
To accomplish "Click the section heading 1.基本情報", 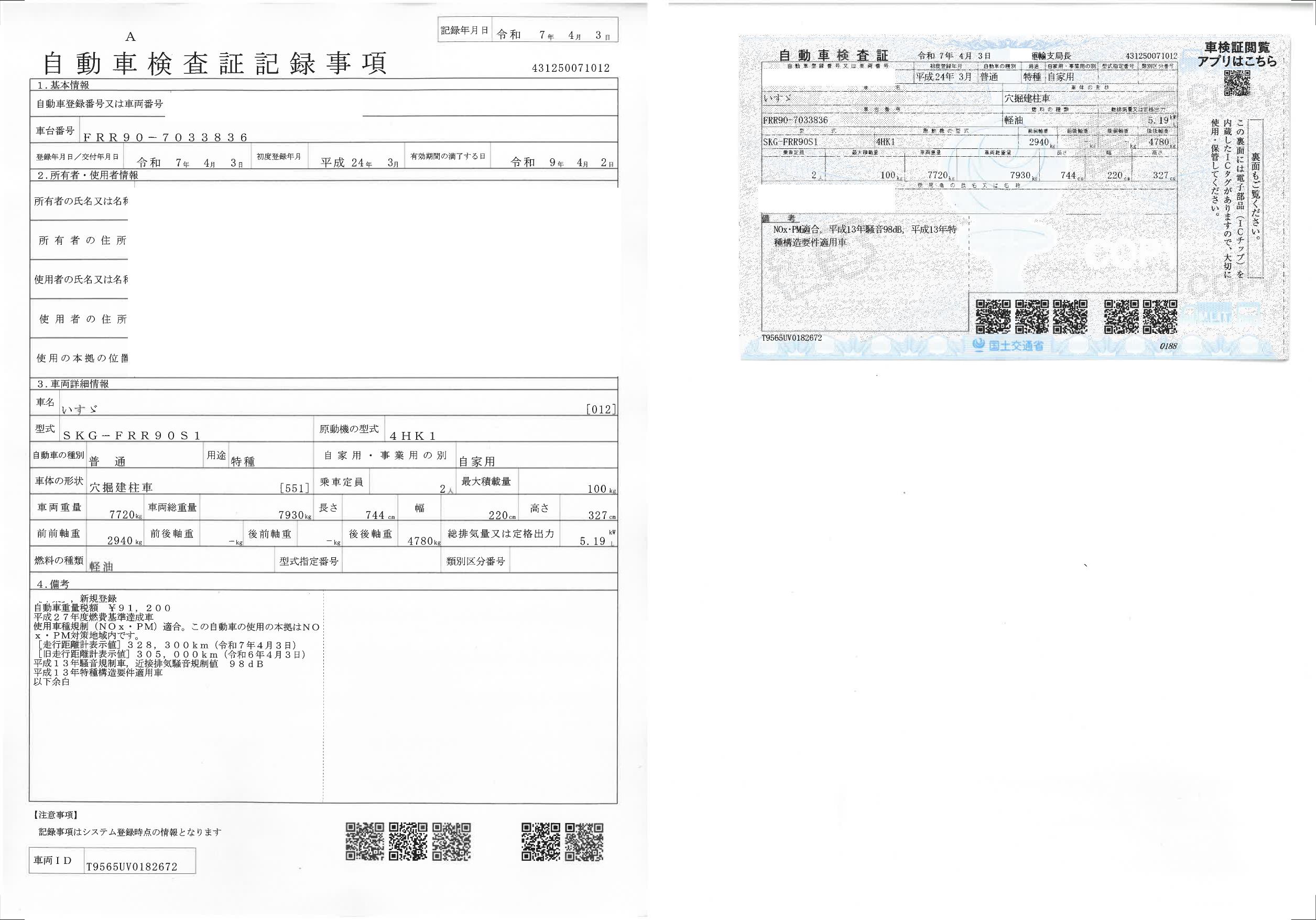I will [63, 85].
